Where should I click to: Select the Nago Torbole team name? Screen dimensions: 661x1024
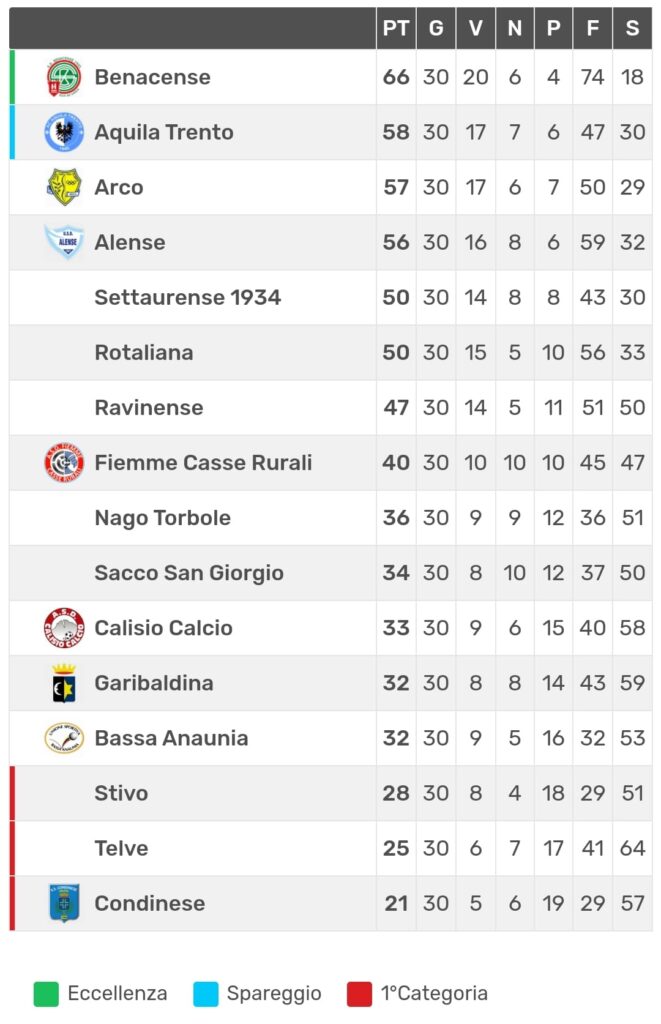coord(163,518)
